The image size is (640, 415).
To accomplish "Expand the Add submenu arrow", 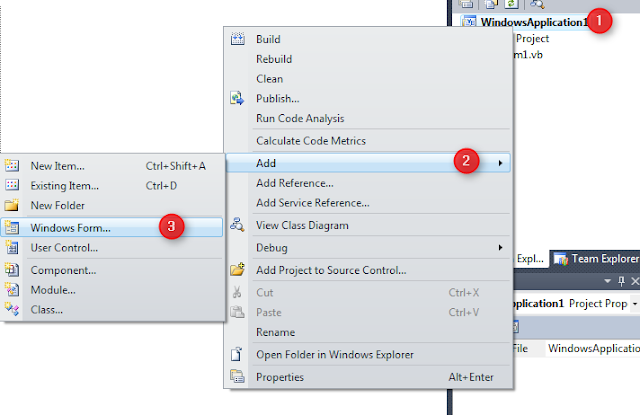I will click(500, 163).
